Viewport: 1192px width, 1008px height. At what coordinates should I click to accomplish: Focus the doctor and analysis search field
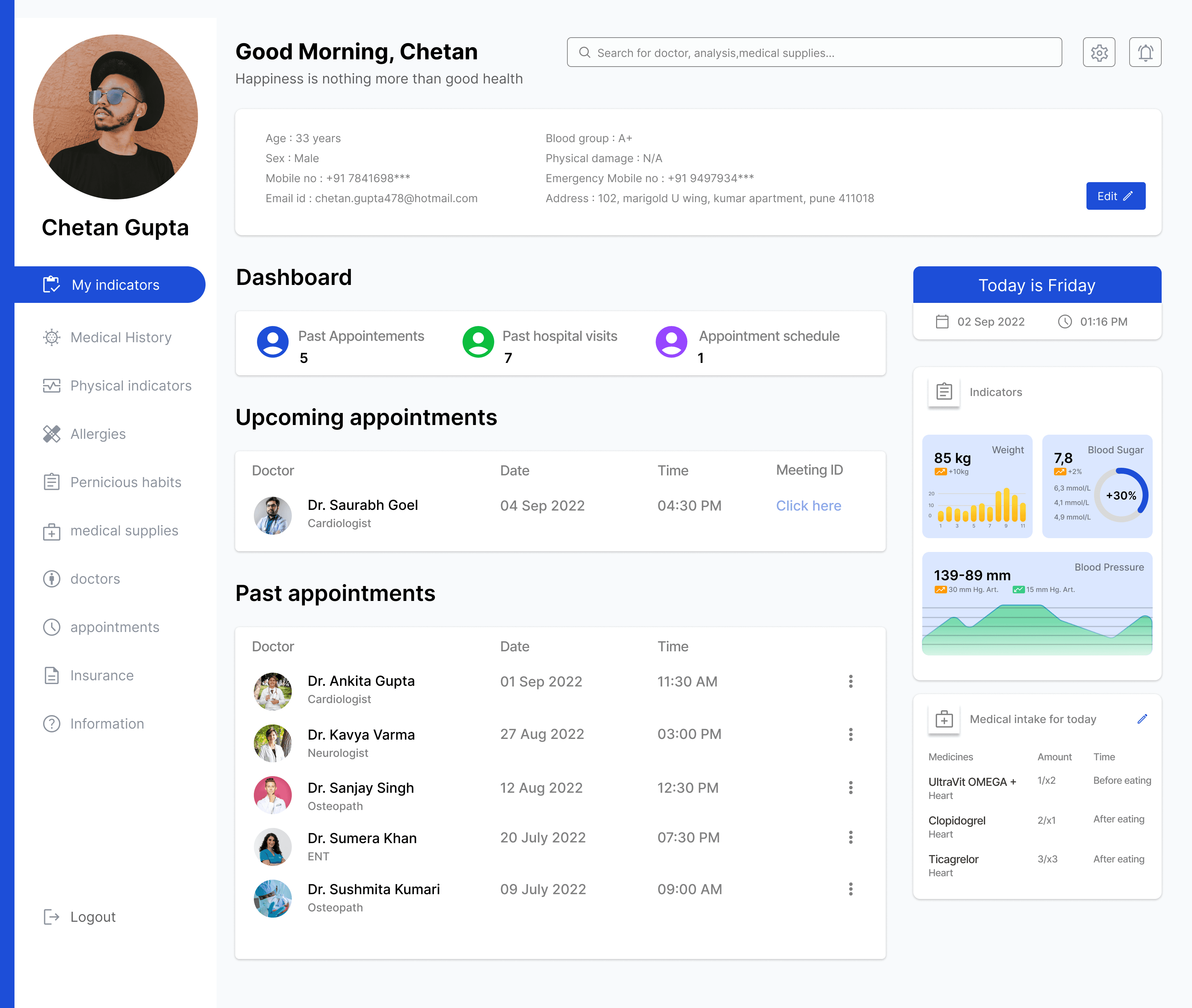click(x=814, y=52)
